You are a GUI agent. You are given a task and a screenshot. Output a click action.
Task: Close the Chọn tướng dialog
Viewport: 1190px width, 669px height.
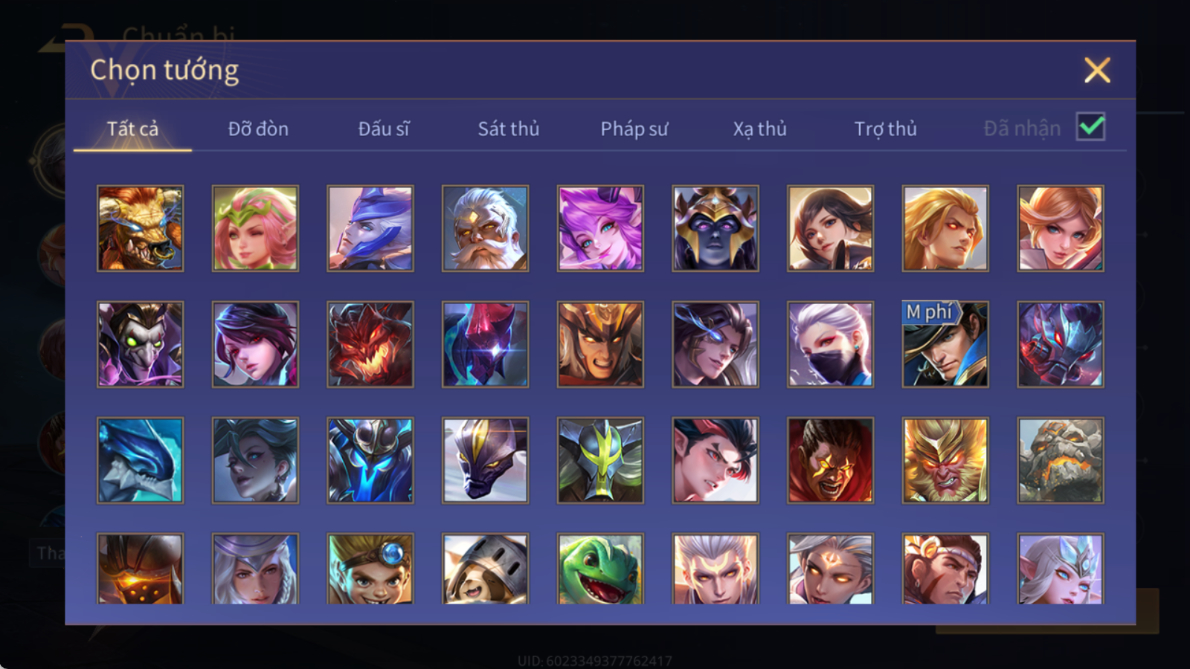pyautogui.click(x=1097, y=71)
